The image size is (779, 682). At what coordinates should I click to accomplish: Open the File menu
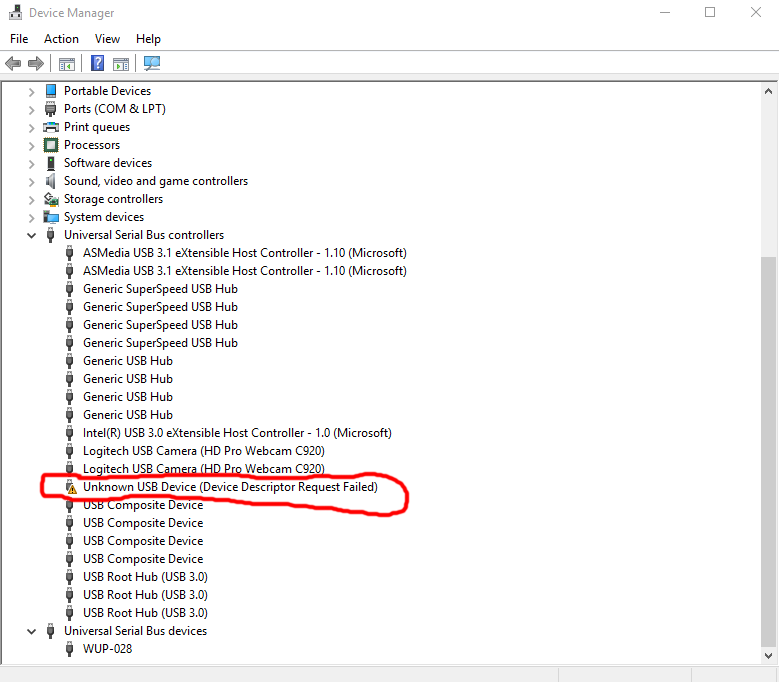19,39
